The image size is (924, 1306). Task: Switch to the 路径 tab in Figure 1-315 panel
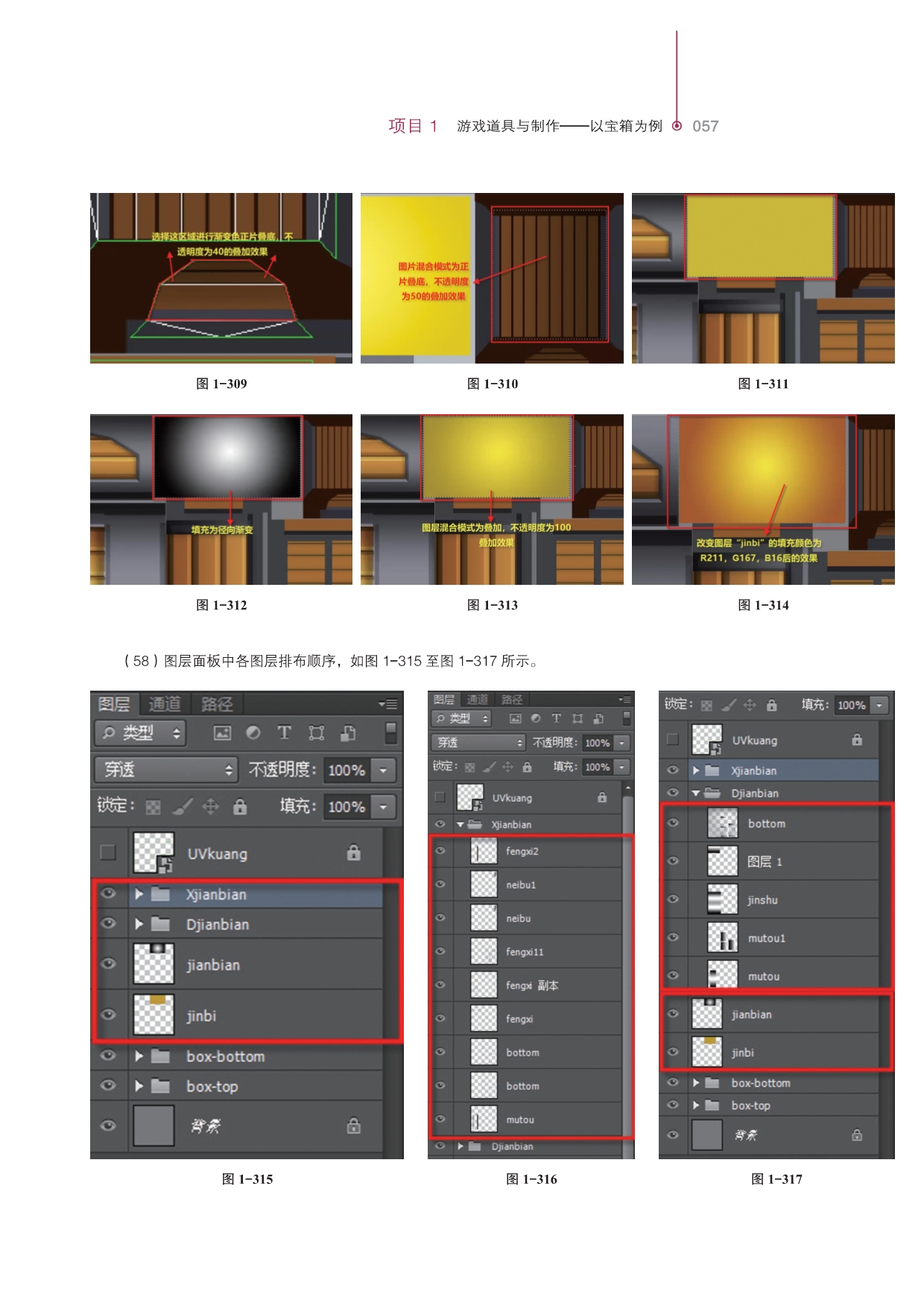pos(217,704)
